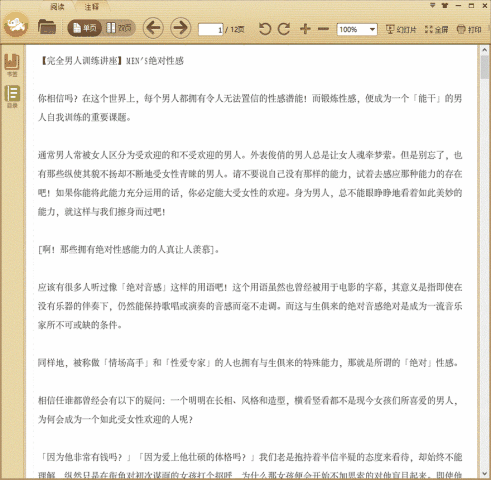Open a file with the folder icon
Screen dimensions: 491x480
[x=47, y=28]
